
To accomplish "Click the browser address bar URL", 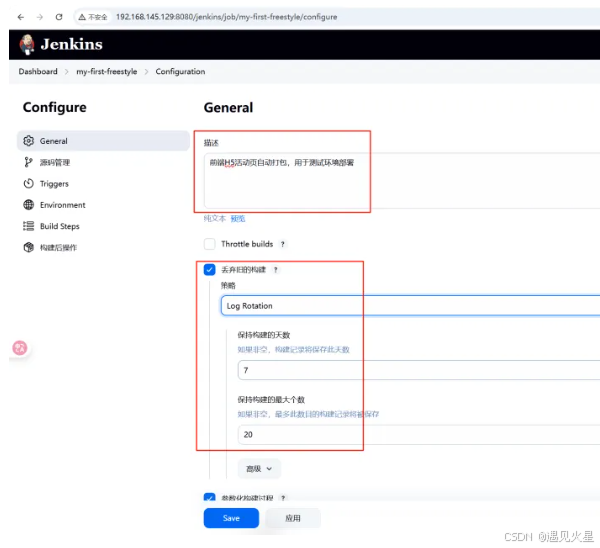I will [227, 17].
